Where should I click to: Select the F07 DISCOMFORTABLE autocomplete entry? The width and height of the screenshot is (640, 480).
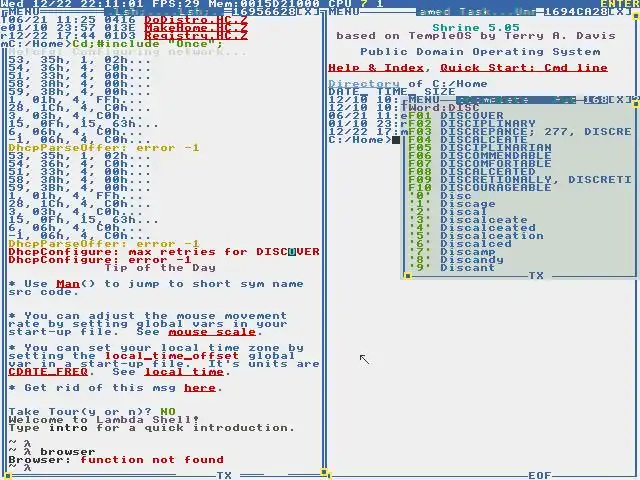click(x=480, y=164)
